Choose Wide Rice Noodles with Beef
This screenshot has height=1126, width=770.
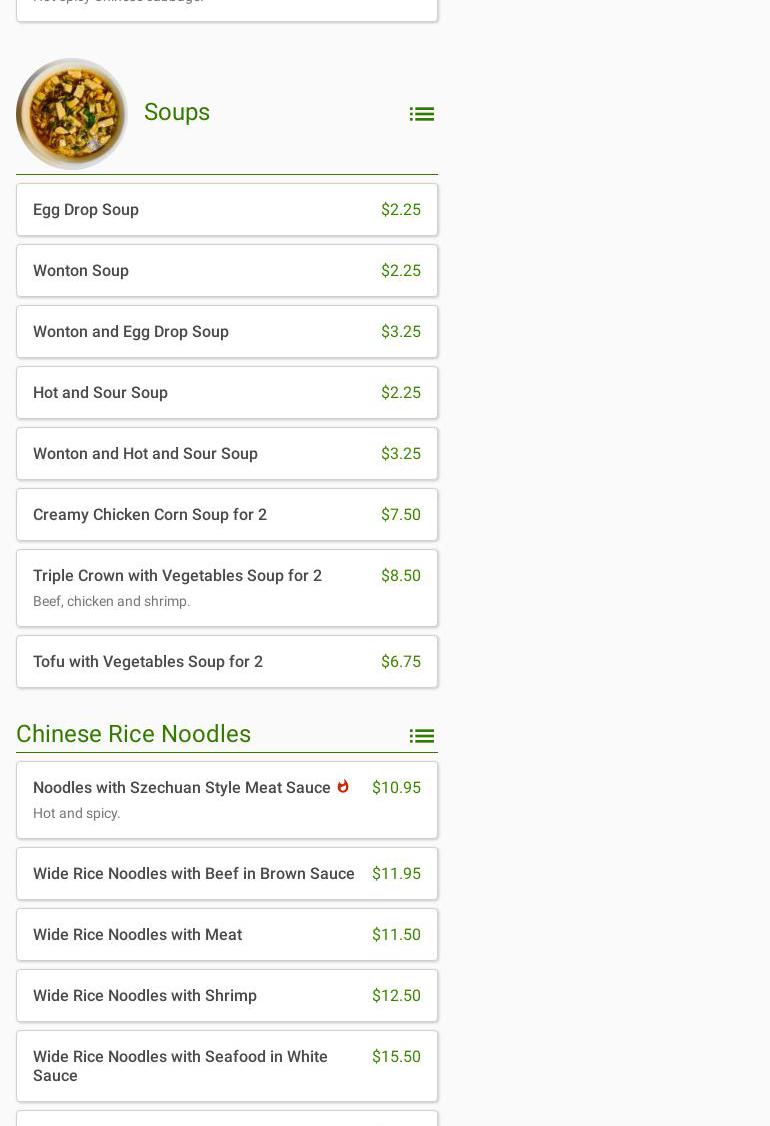194,874
